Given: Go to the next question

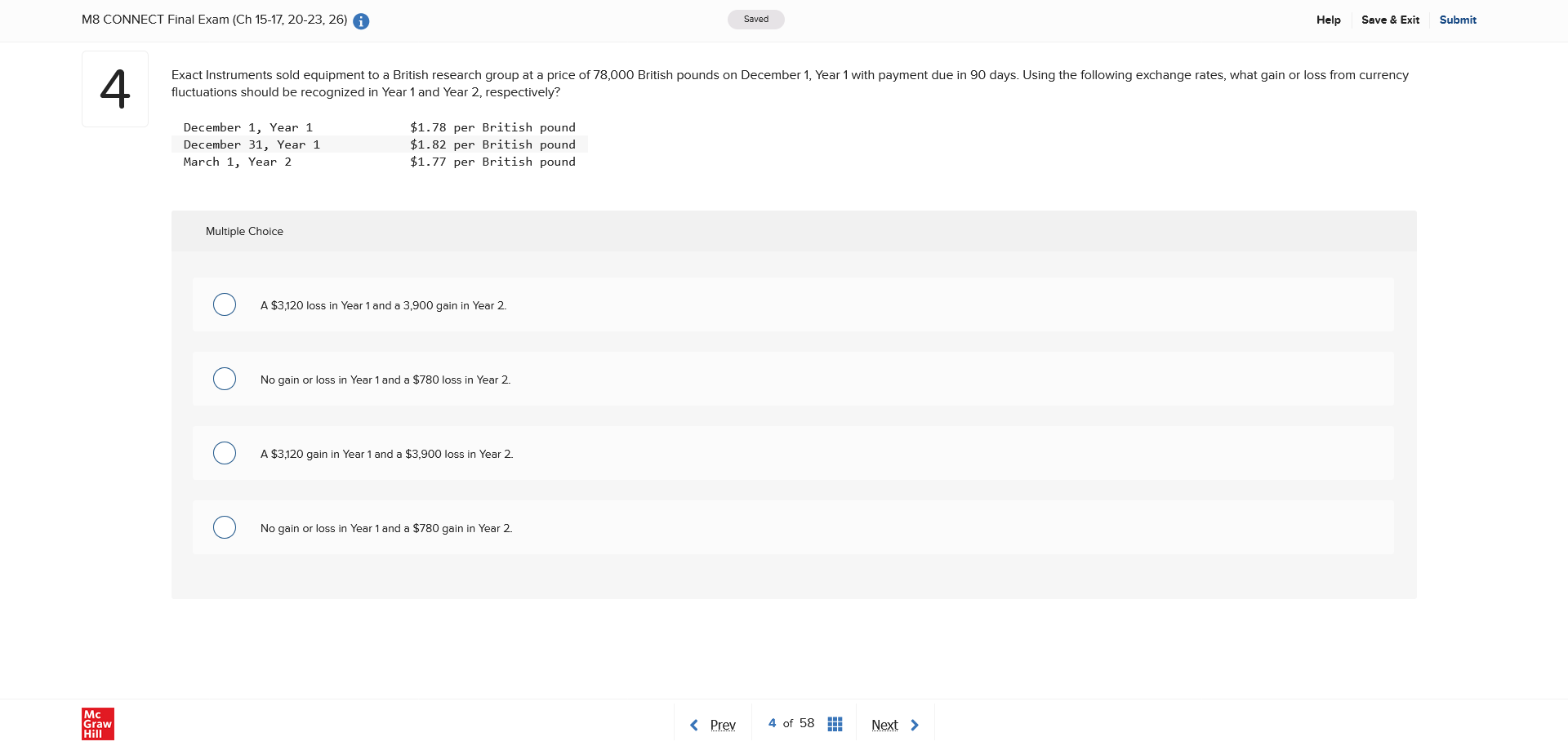Looking at the screenshot, I should click(884, 725).
